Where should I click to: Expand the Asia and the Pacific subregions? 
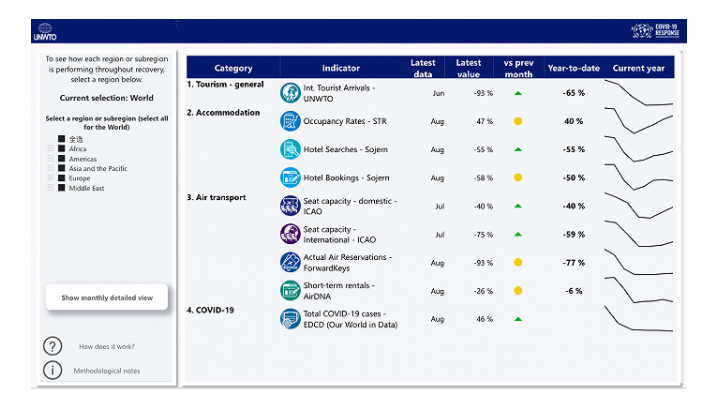[50, 169]
